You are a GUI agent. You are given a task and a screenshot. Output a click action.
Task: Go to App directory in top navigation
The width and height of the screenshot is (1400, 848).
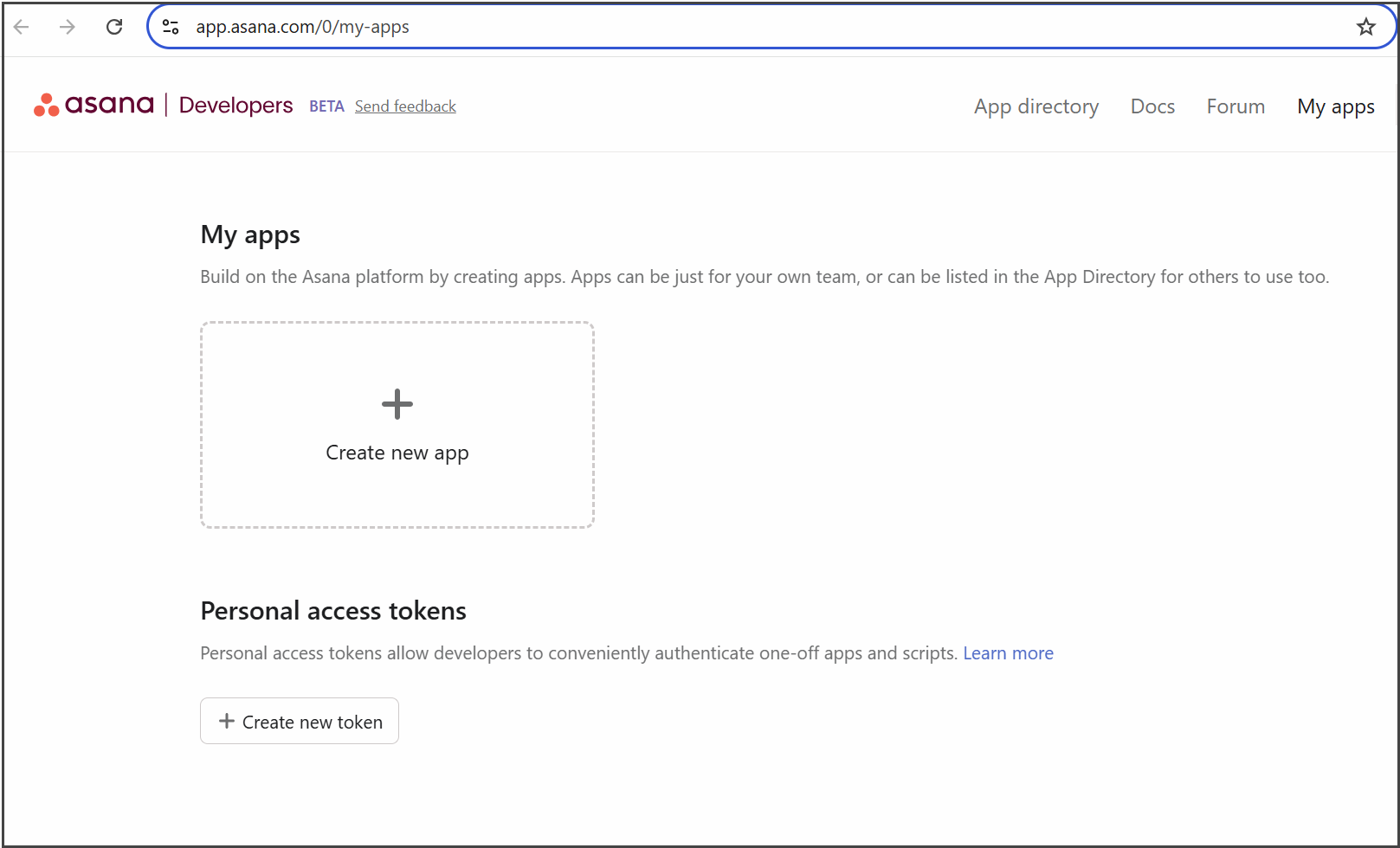(1035, 106)
